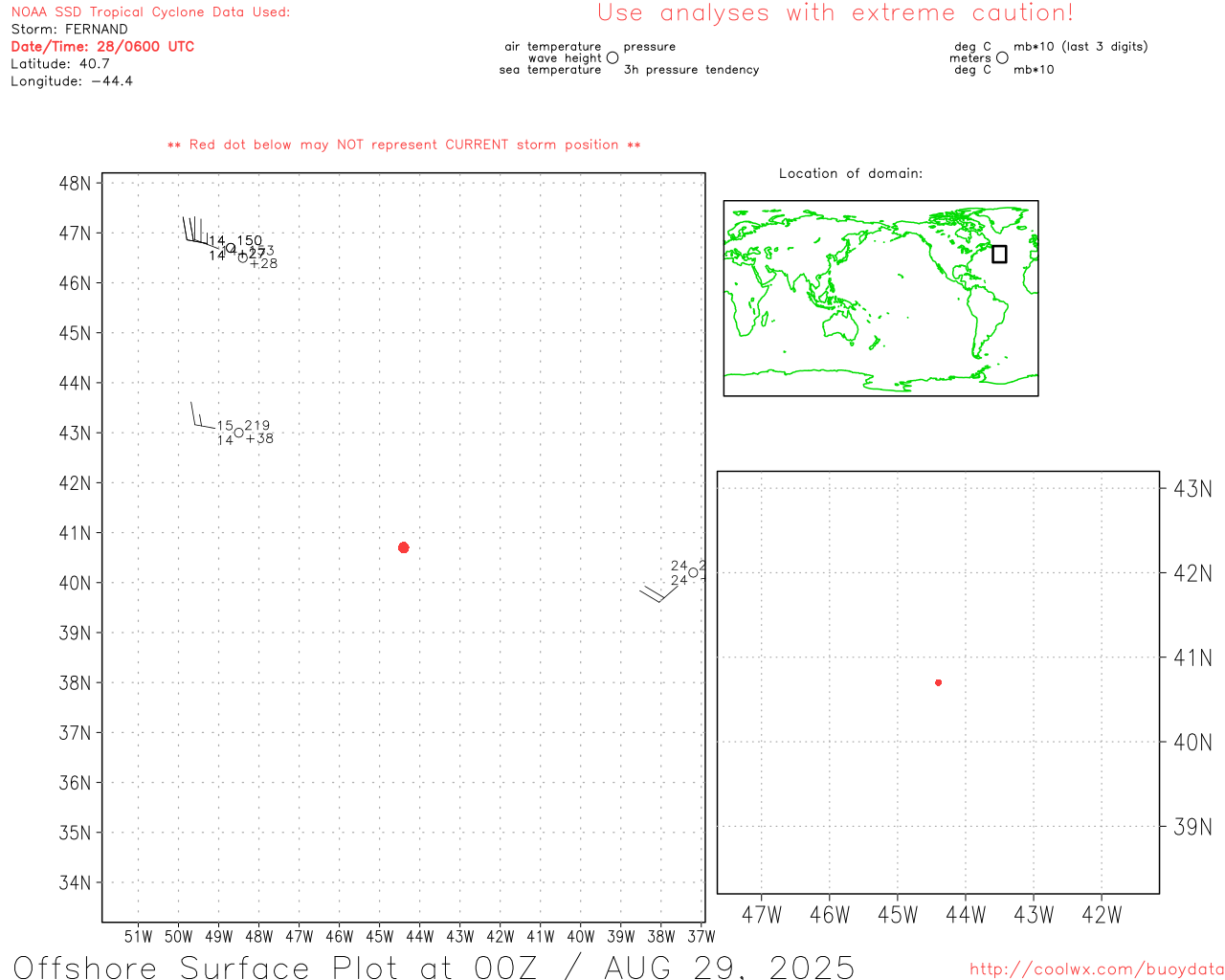This screenshot has height=980, width=1225.
Task: Click the '48N' latitude label
Action: (75, 184)
